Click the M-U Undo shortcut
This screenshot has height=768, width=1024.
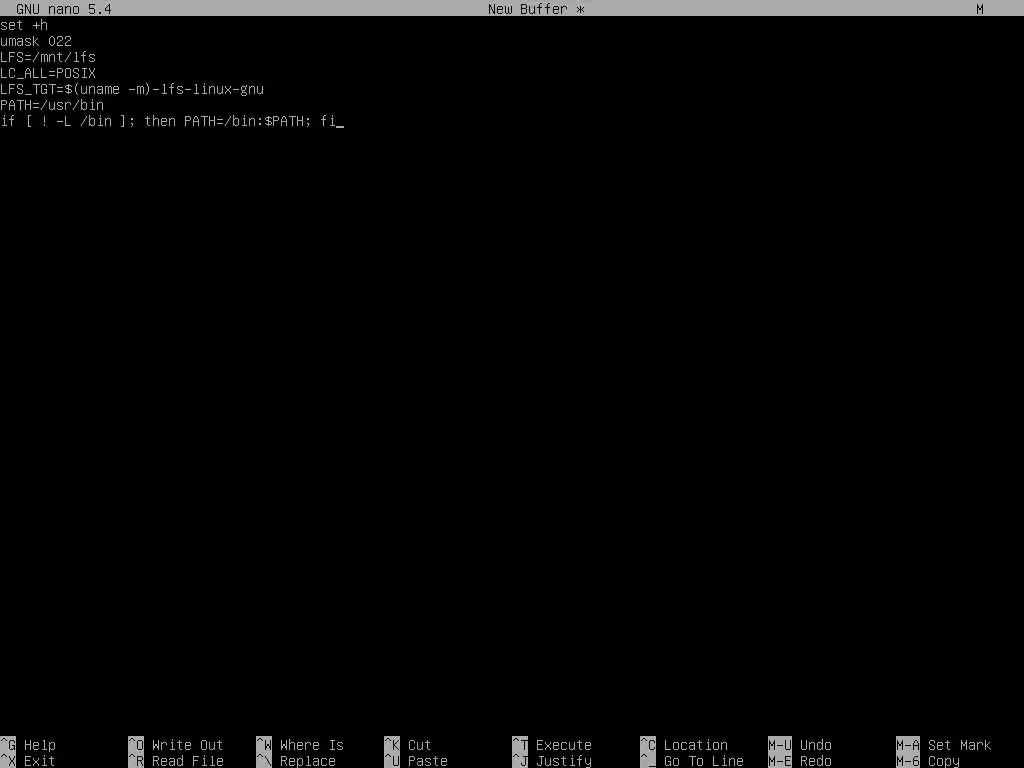[x=800, y=745]
